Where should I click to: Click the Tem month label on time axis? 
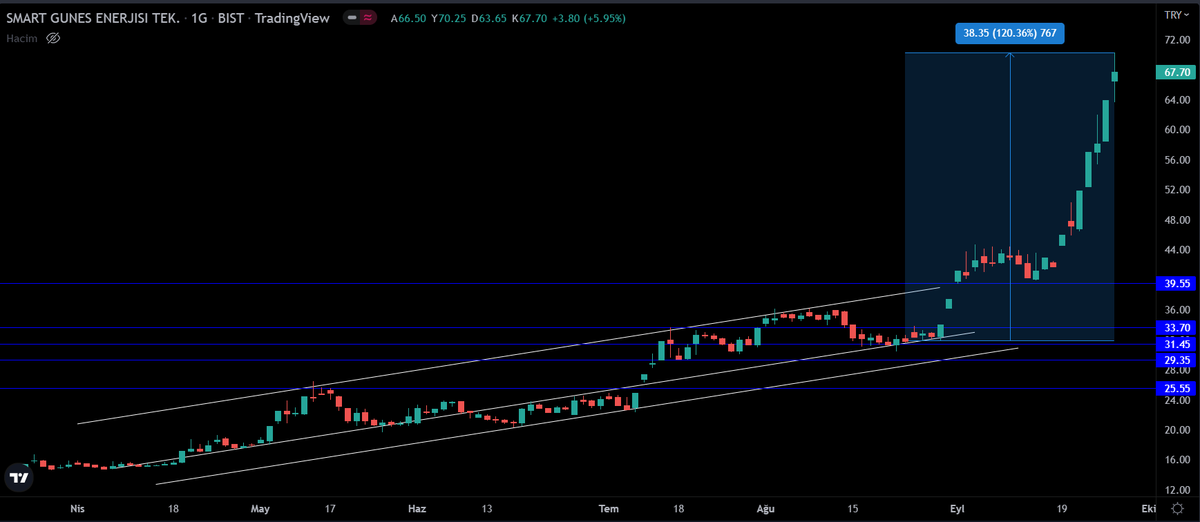click(x=609, y=509)
